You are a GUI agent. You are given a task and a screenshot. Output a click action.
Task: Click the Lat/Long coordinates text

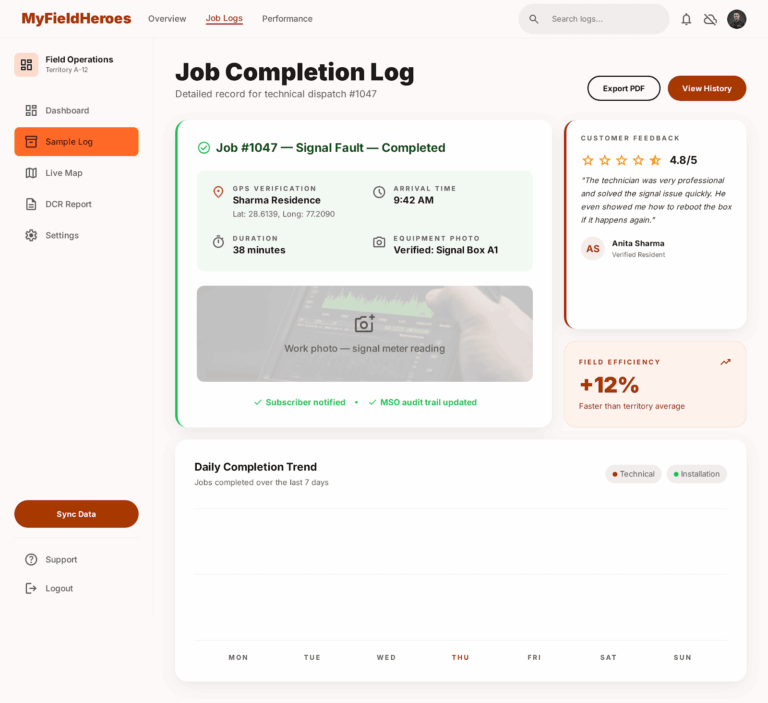coord(284,214)
